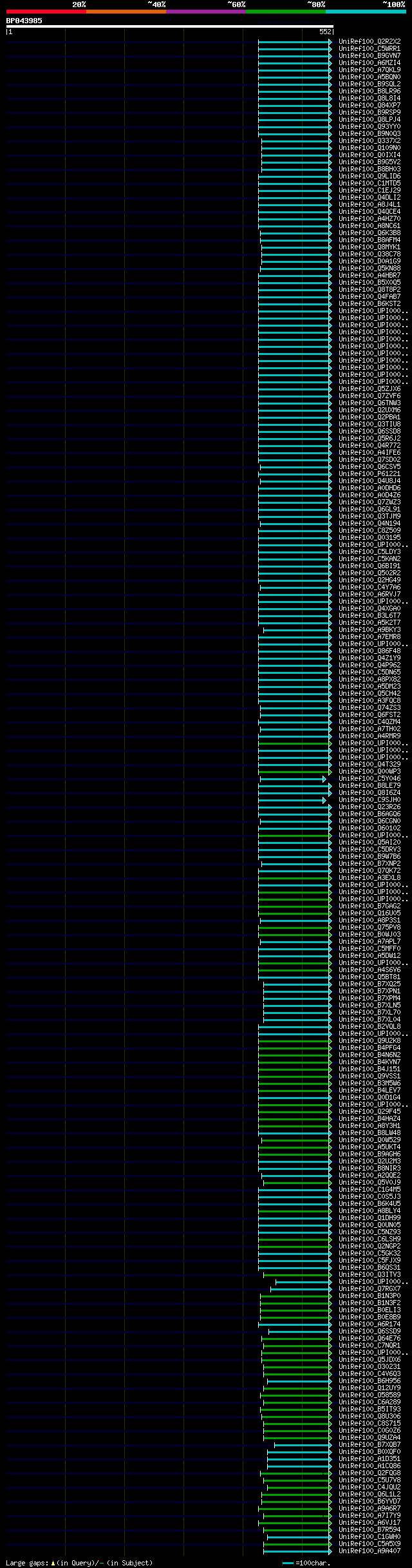Click hit label UniRef100_Q84XP7
This screenshot has height=1568, width=412.
click(370, 106)
